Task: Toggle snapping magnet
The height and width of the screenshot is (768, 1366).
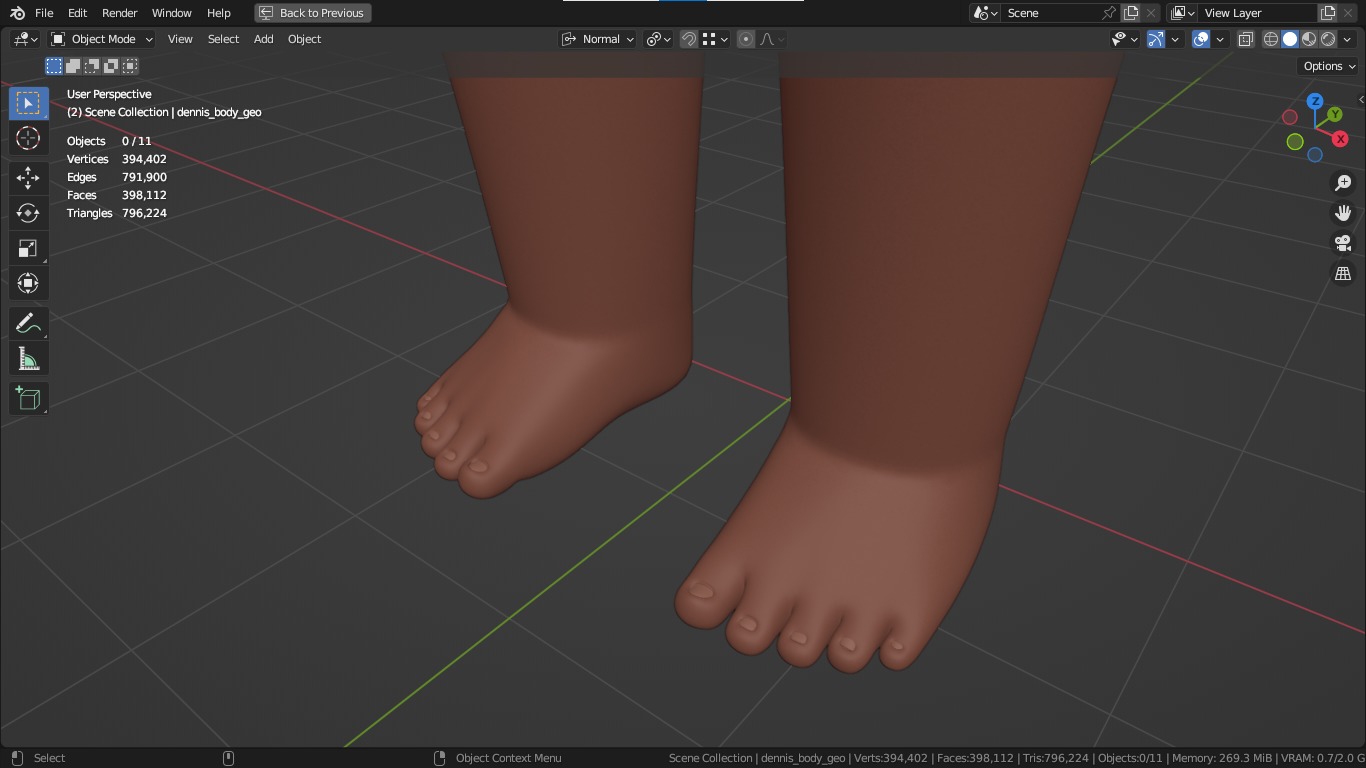Action: coord(689,39)
